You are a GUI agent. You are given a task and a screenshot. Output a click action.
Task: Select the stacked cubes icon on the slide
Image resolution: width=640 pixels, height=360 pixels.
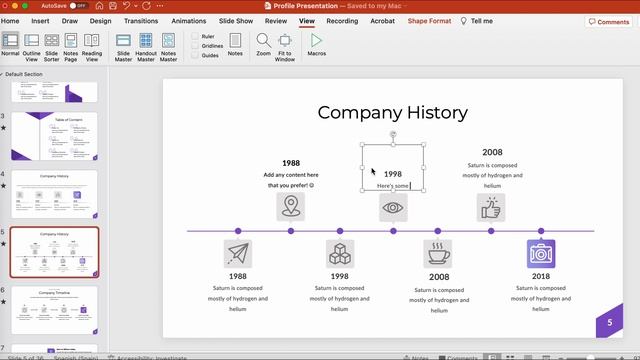point(340,253)
